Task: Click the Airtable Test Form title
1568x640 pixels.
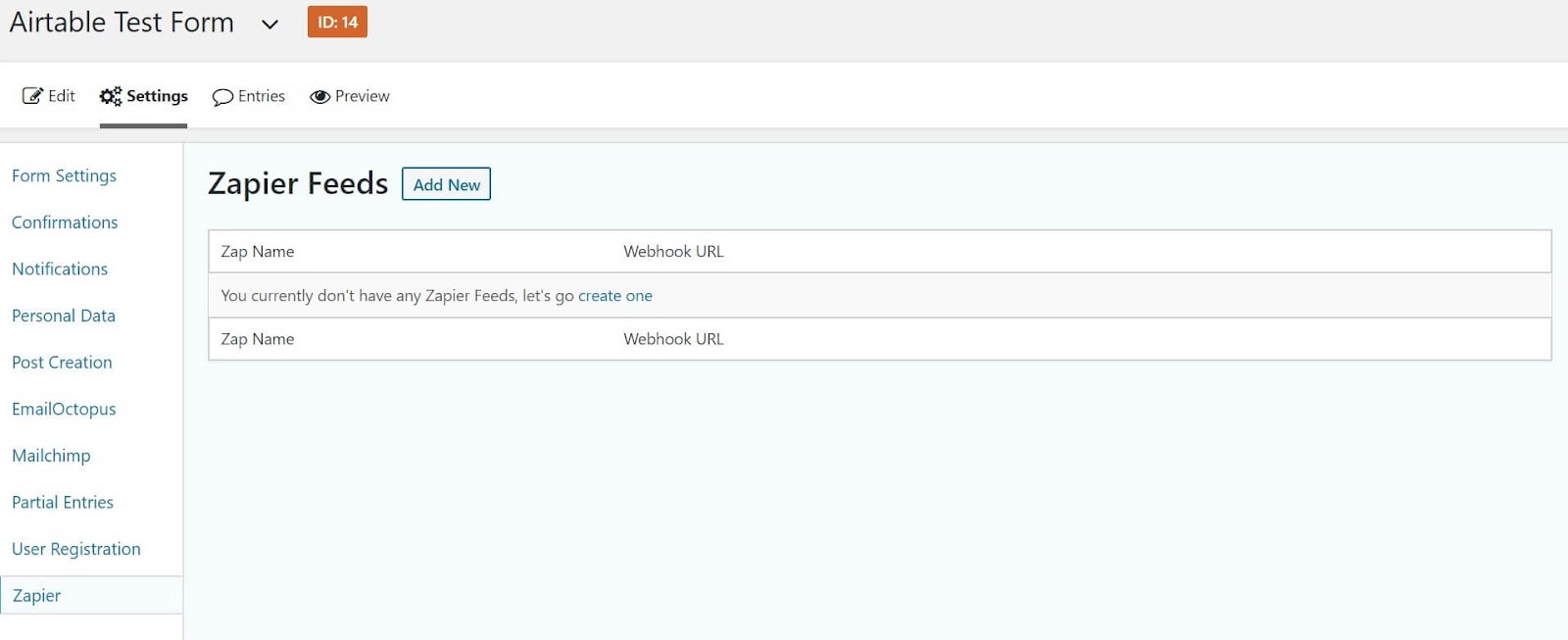Action: tap(122, 23)
